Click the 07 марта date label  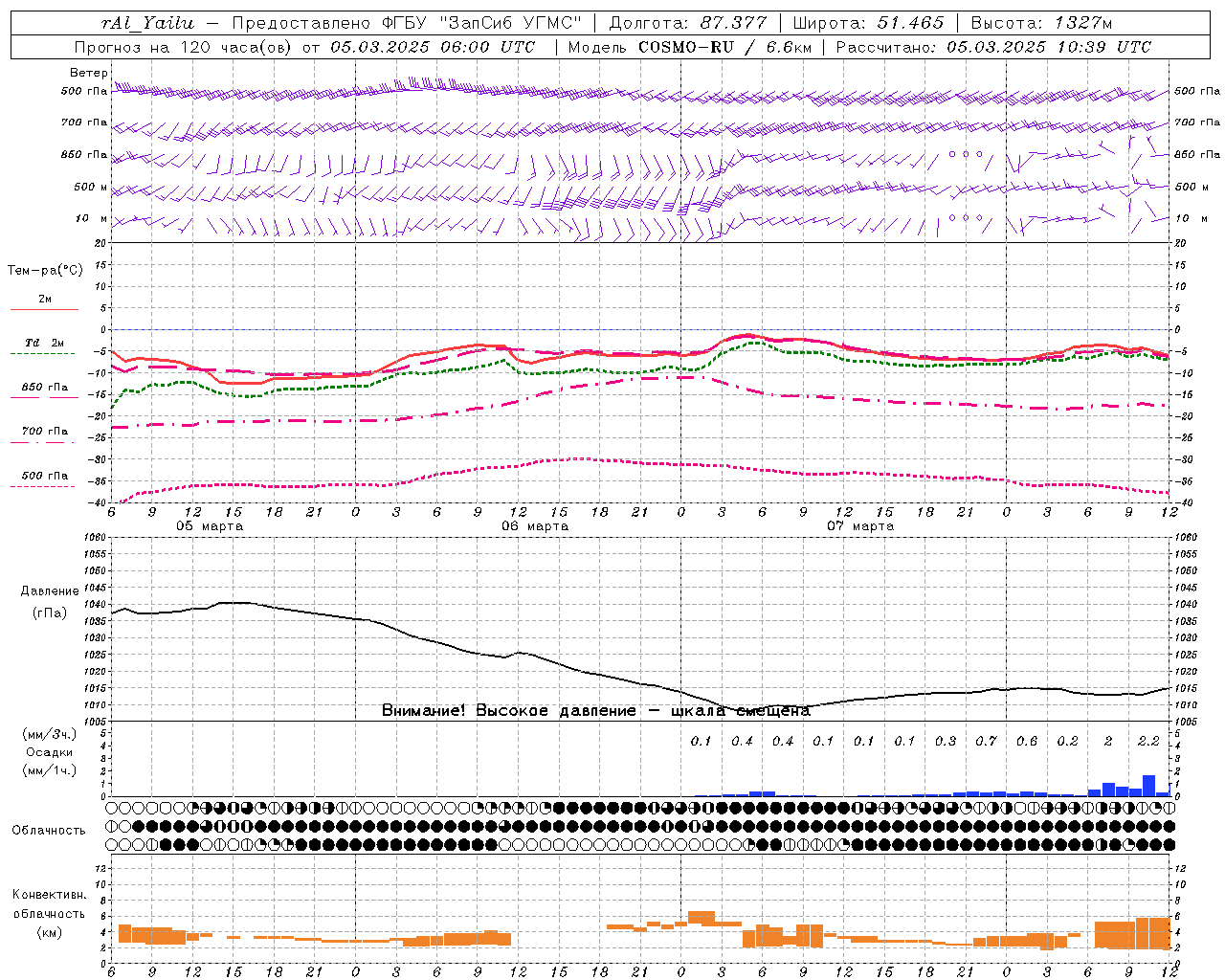tap(860, 526)
